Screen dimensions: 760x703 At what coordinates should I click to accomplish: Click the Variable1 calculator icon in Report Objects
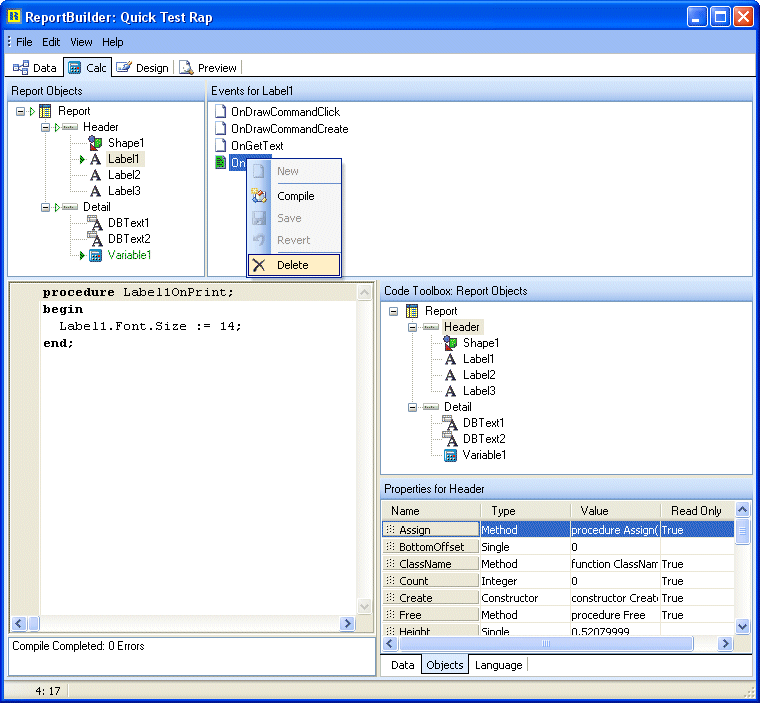tap(95, 255)
